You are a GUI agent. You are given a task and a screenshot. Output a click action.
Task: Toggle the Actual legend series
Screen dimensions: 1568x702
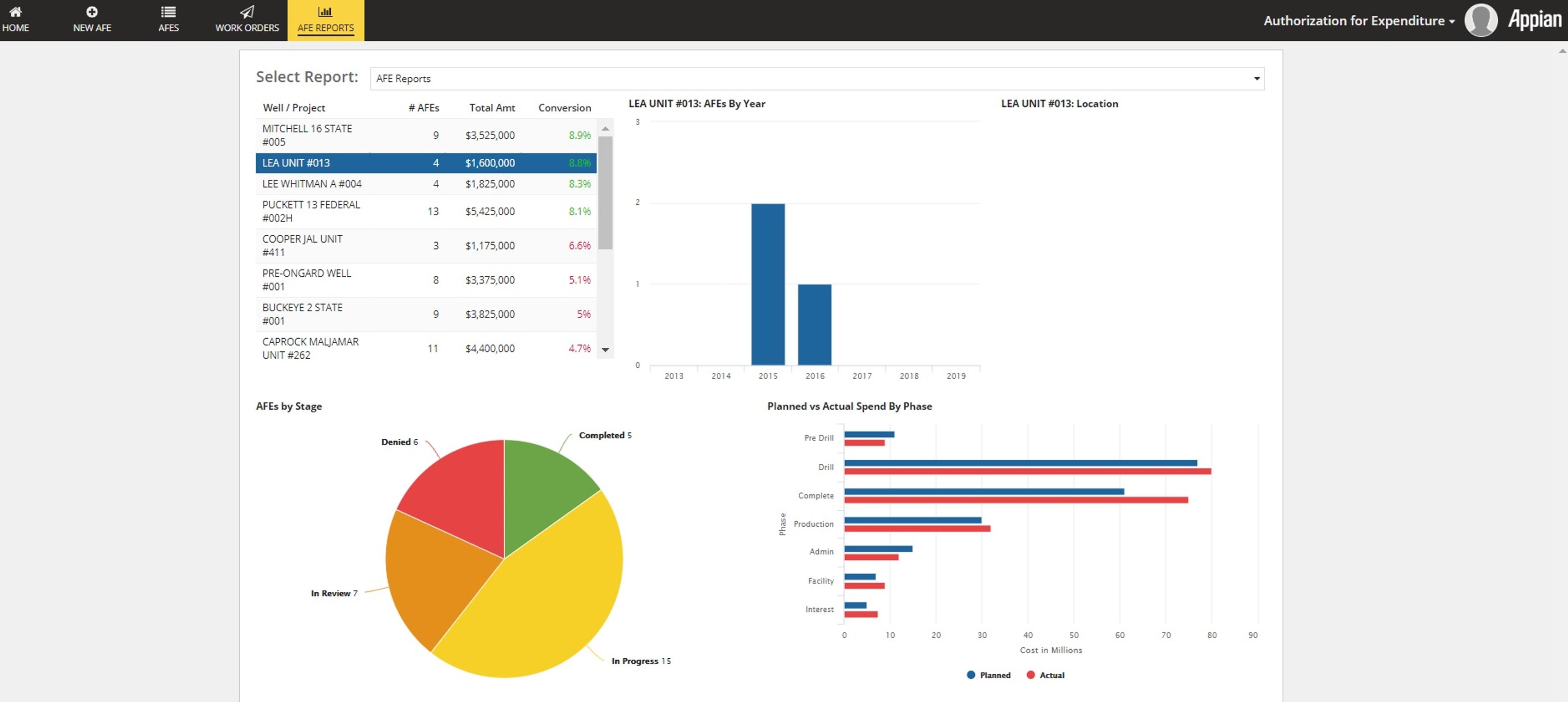(1046, 675)
